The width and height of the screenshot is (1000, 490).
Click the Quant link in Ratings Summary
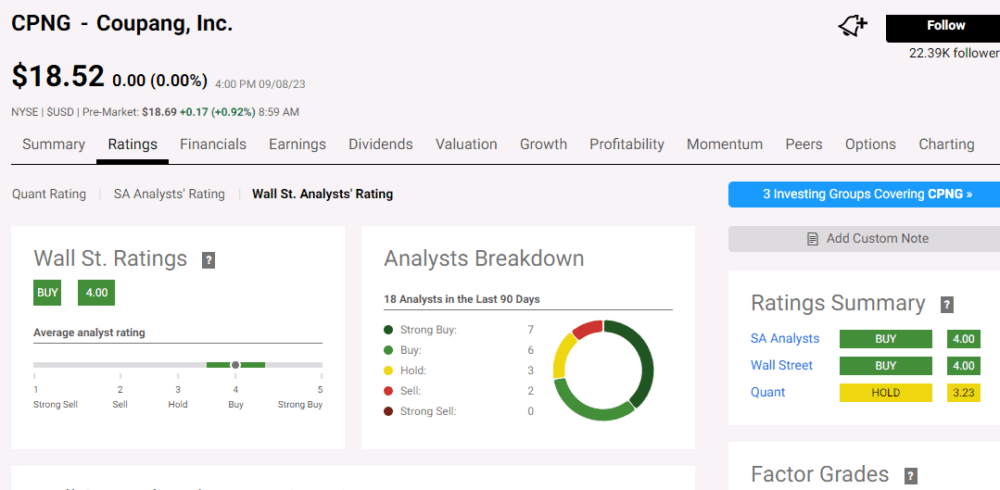pos(768,392)
